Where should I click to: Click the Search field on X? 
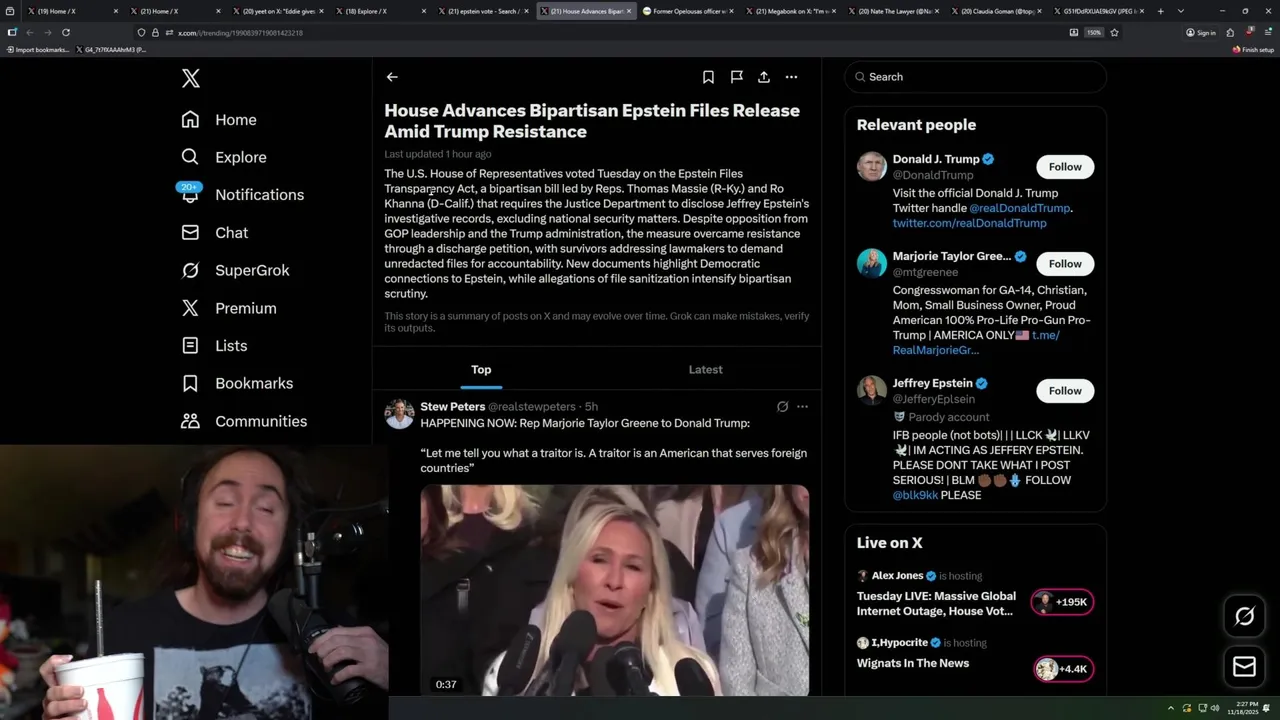click(x=975, y=77)
